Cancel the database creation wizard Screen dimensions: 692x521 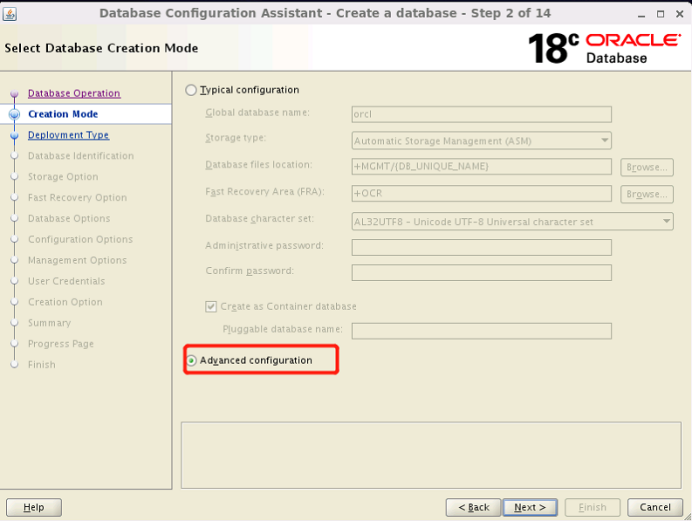pos(655,507)
